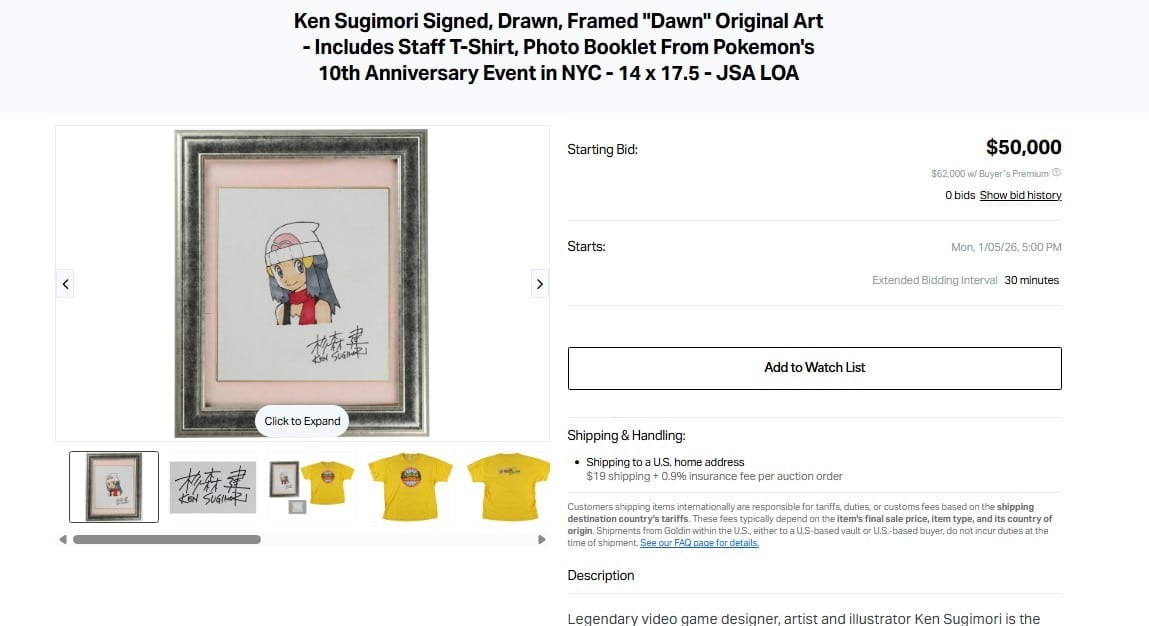Screen dimensions: 1149x626
Task: Select the framed artwork thumbnail
Action: pos(114,487)
